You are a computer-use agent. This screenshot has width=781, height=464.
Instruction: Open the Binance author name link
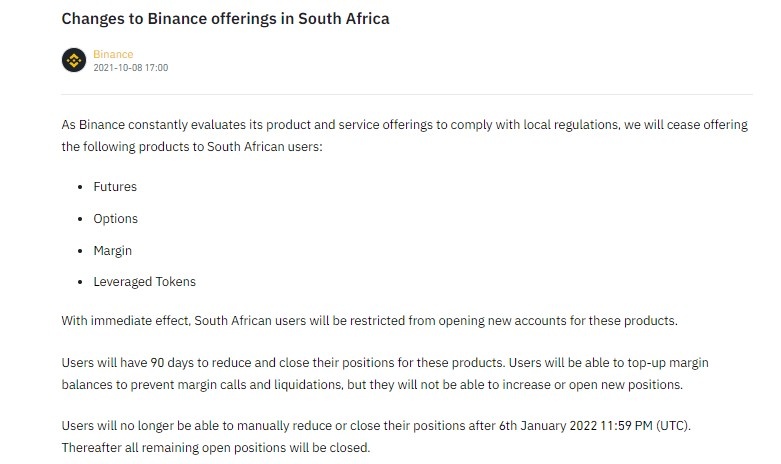tap(113, 54)
